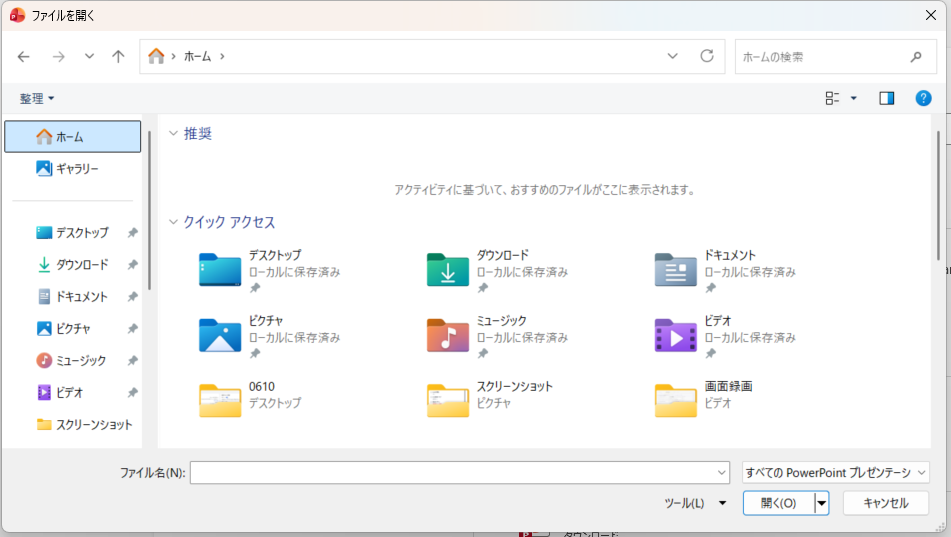951x537 pixels.
Task: Change view layout icon
Action: (x=832, y=98)
